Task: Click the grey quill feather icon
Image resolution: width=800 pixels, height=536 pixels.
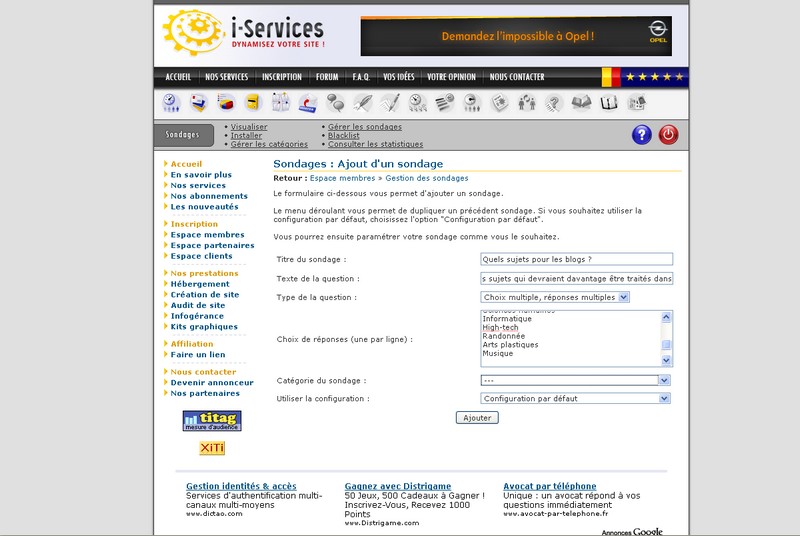Action: click(363, 103)
